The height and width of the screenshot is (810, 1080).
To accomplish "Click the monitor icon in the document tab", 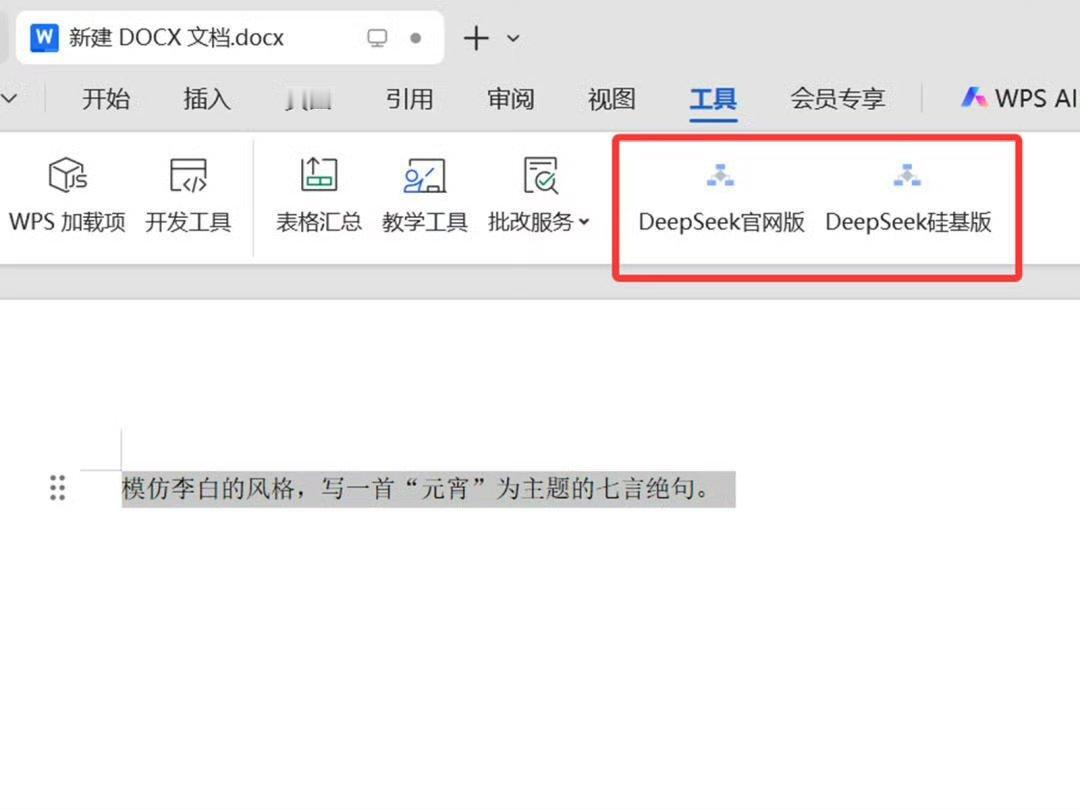I will [377, 38].
